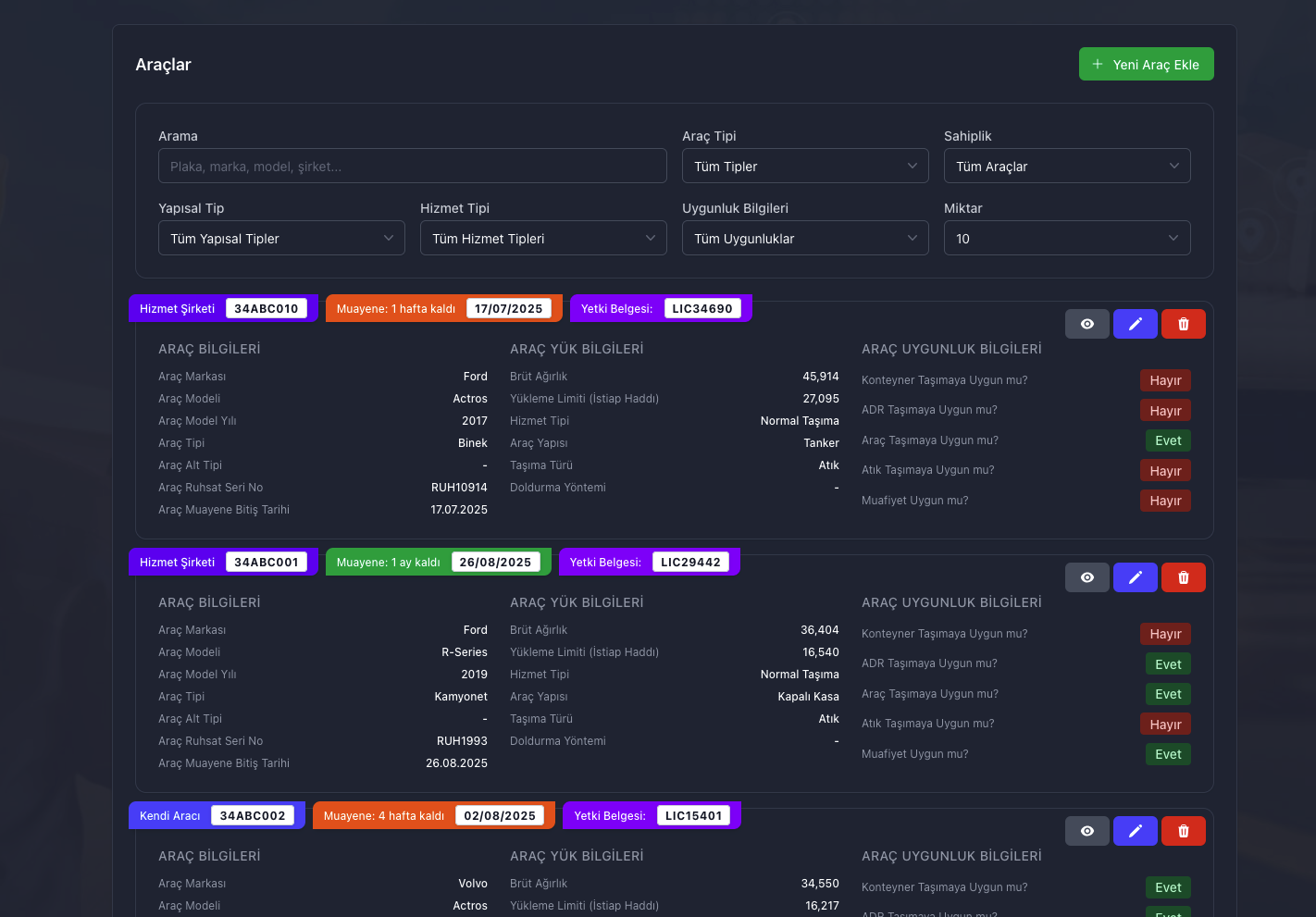The image size is (1316, 917).
Task: Click Yeni Araç Ekle button
Action: [1146, 65]
